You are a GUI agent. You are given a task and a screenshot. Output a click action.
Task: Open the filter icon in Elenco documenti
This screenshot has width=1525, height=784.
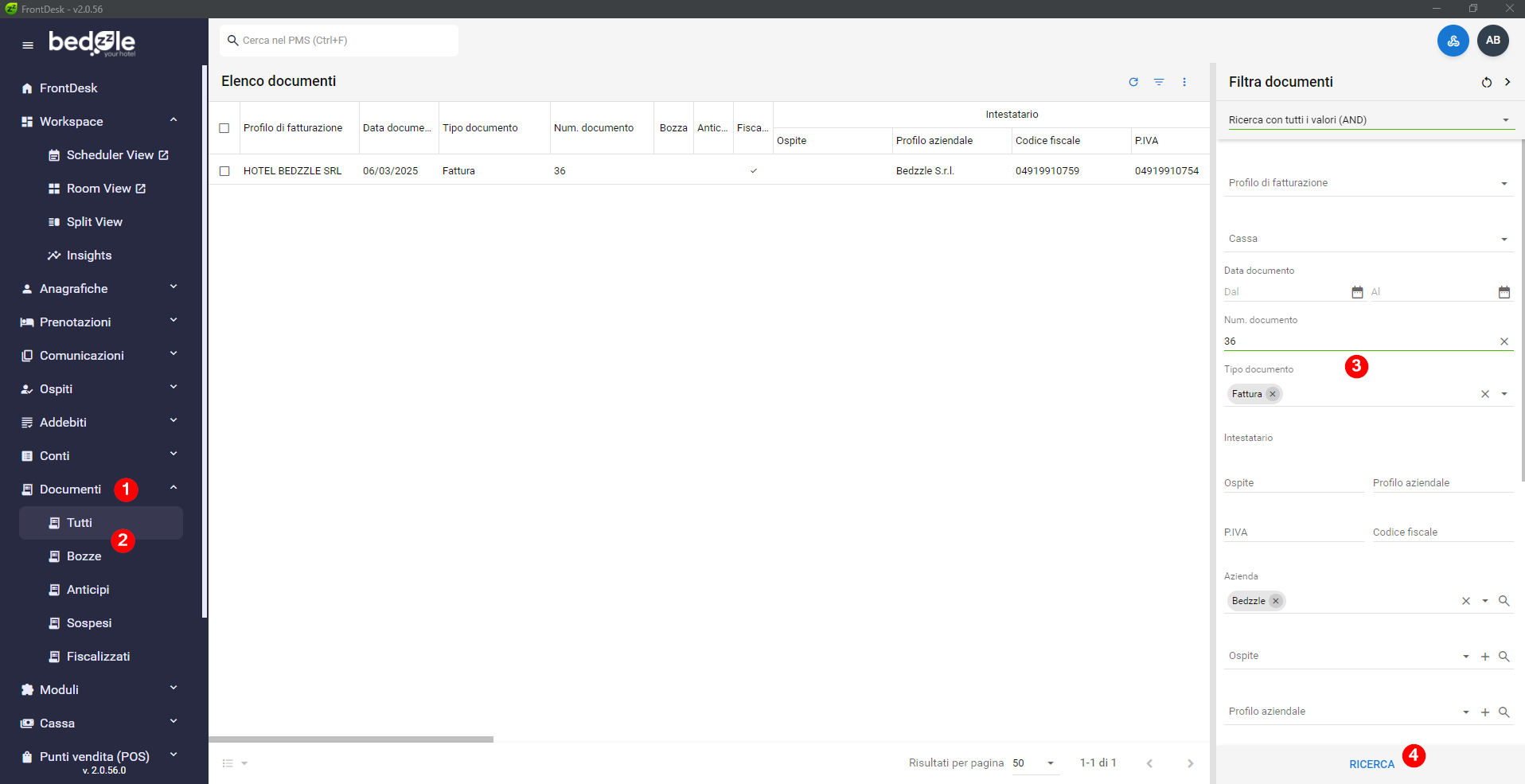pyautogui.click(x=1159, y=82)
